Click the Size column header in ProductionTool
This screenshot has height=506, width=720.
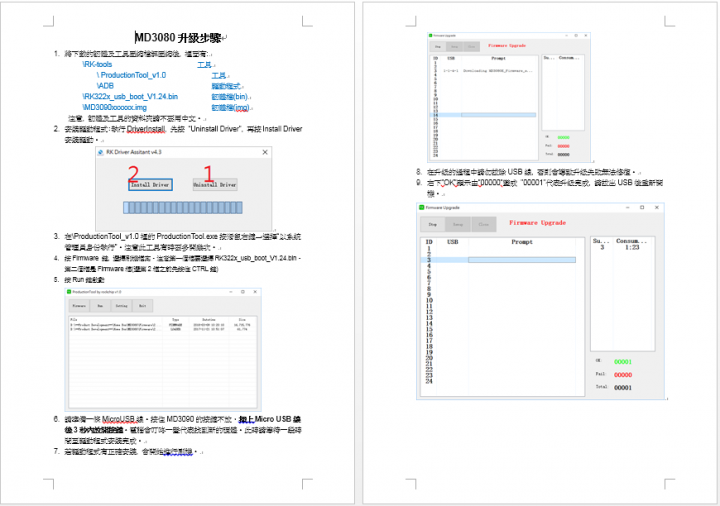242,320
